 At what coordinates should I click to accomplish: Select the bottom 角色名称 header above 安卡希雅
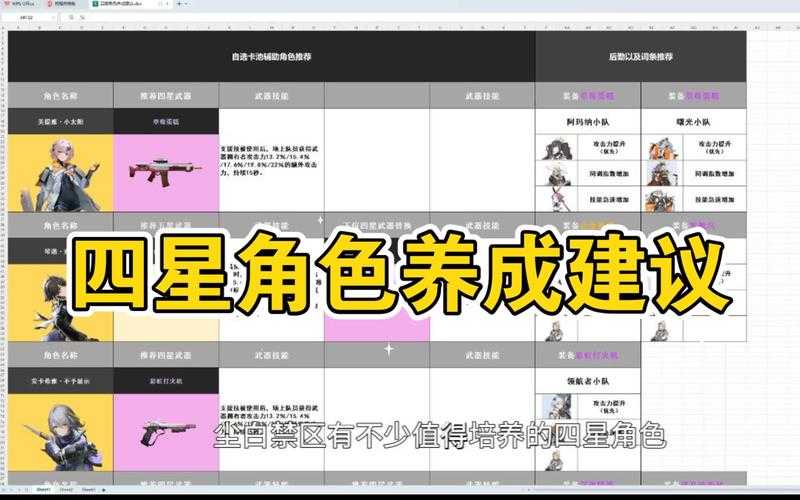[x=61, y=355]
